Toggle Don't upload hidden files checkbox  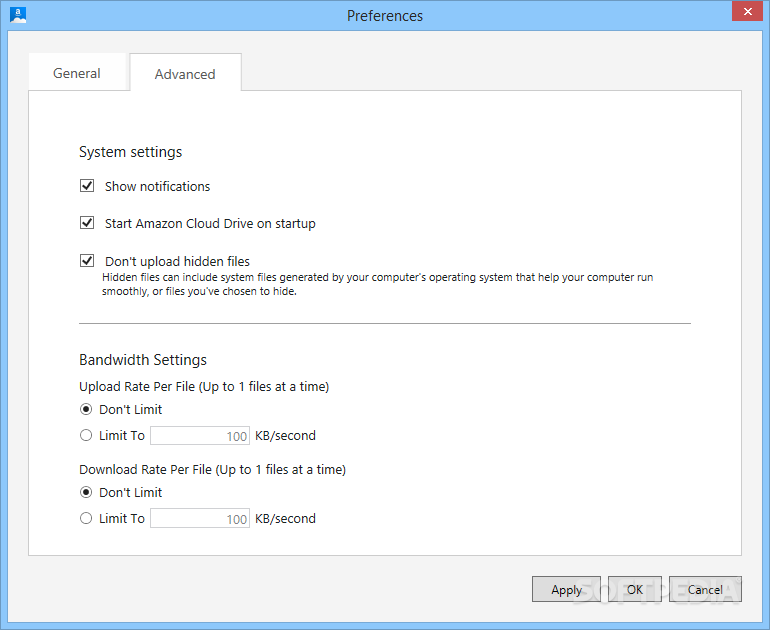tap(87, 260)
